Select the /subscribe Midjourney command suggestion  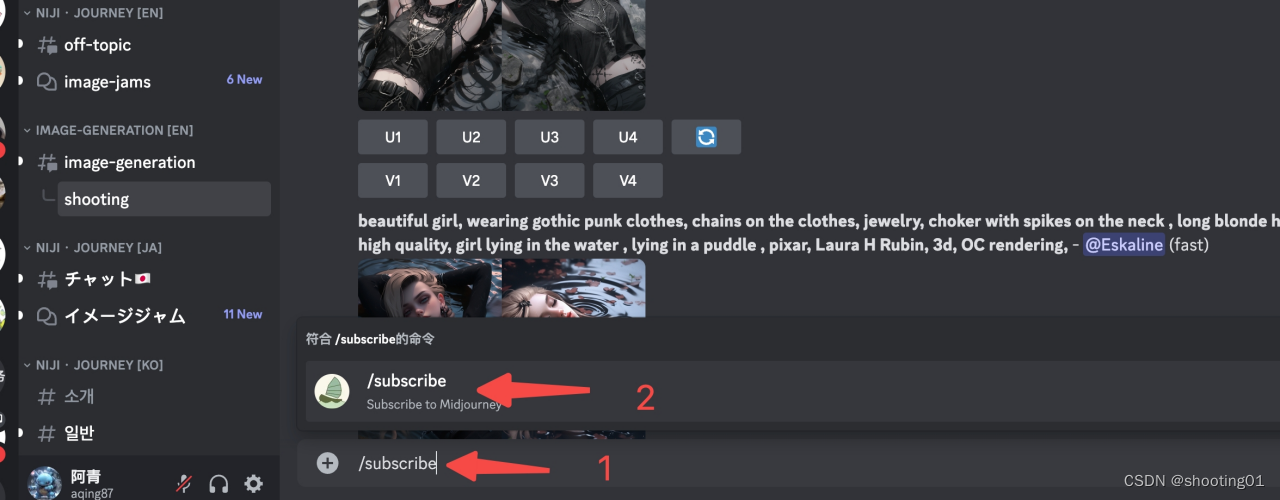792,391
